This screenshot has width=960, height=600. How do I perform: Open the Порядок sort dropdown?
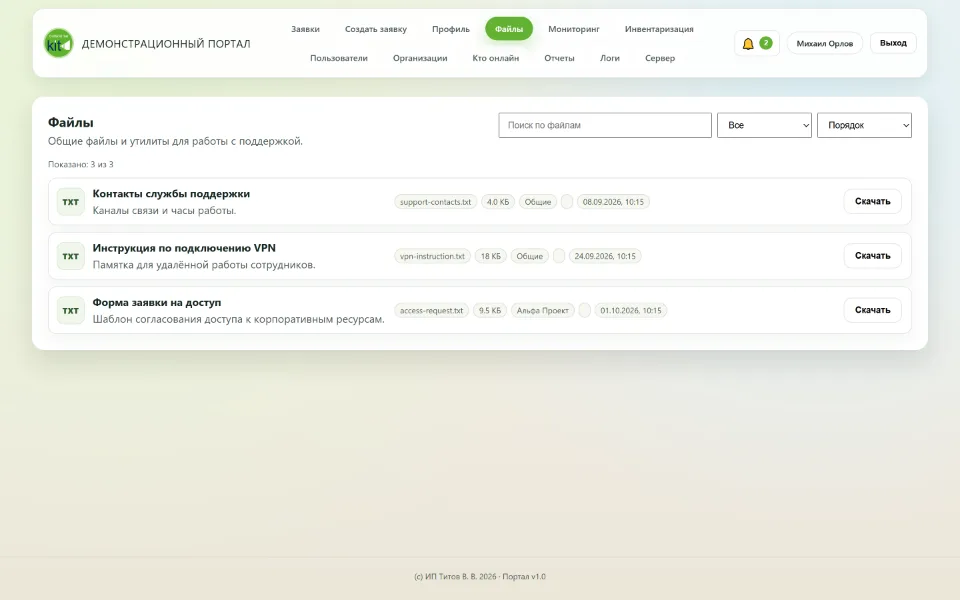(x=864, y=125)
